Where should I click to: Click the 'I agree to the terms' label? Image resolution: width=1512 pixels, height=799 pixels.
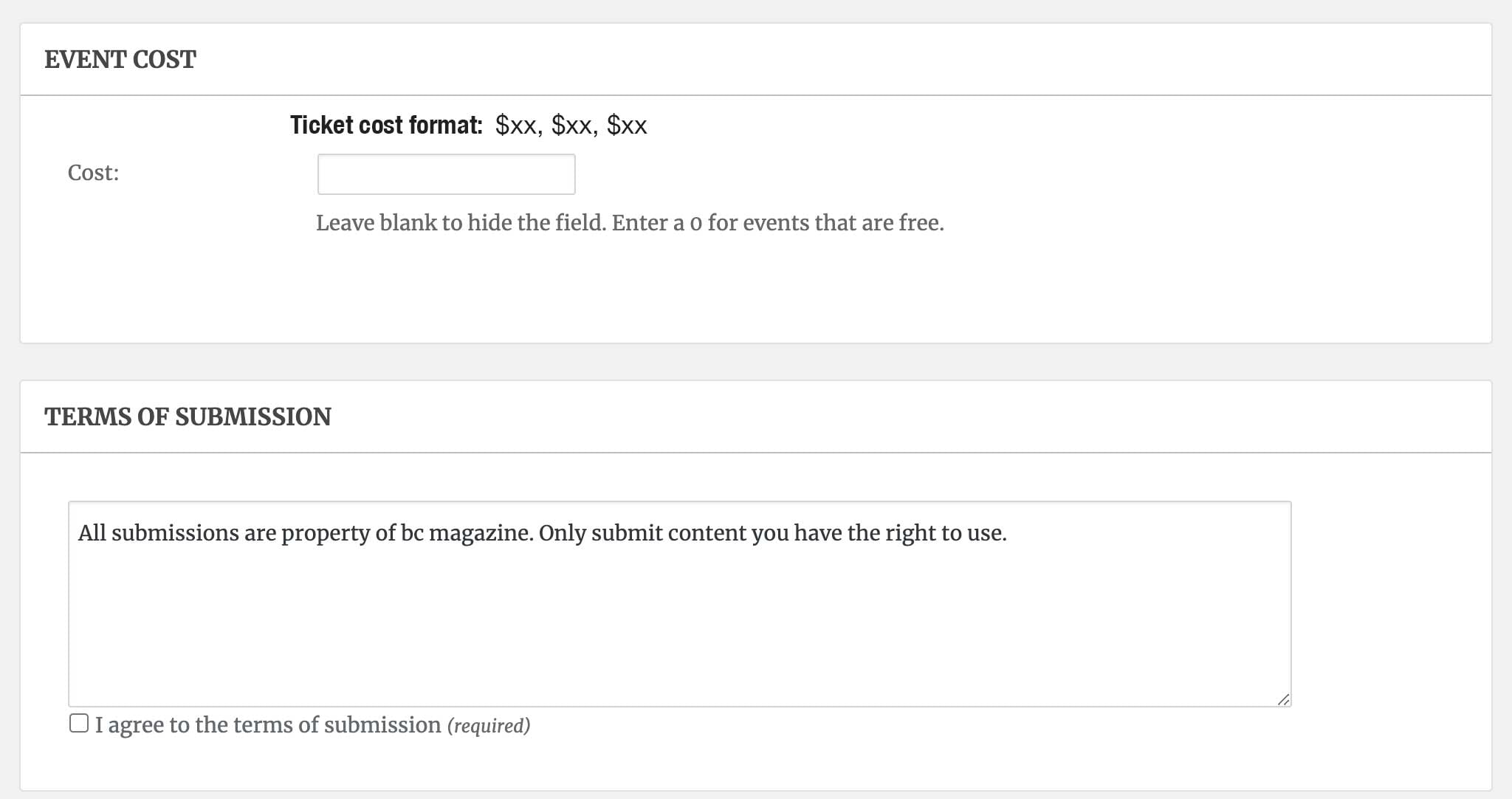tap(267, 724)
